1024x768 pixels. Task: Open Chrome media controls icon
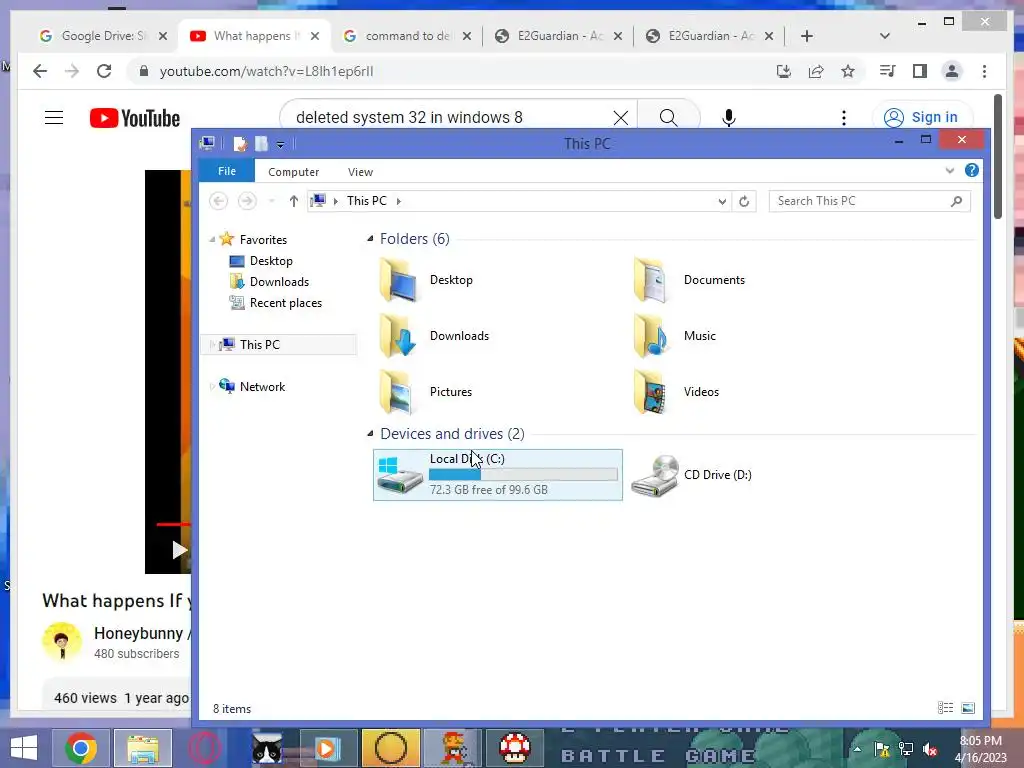pos(887,71)
